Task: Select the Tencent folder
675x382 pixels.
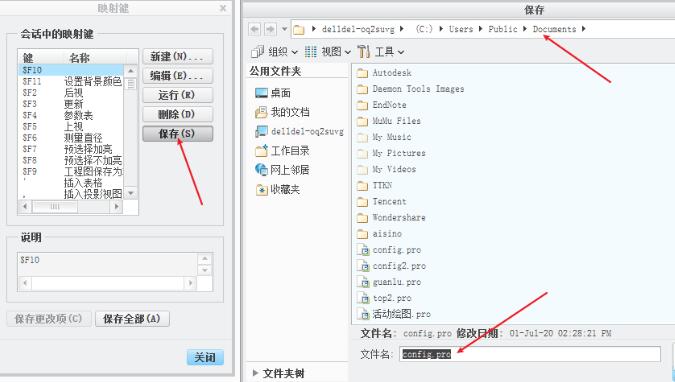Action: click(381, 201)
